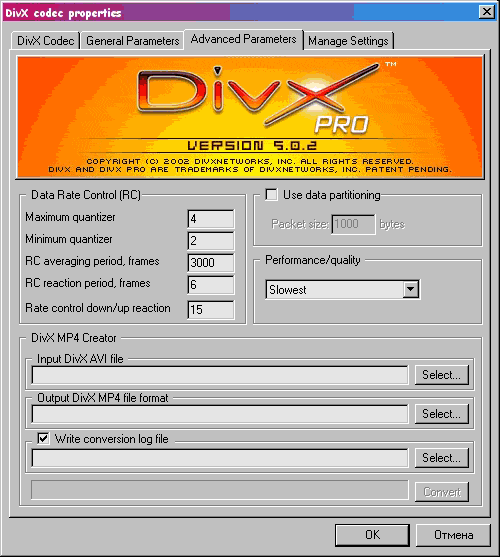Select the Advanced Parameters tab
The height and width of the screenshot is (557, 500).
244,39
